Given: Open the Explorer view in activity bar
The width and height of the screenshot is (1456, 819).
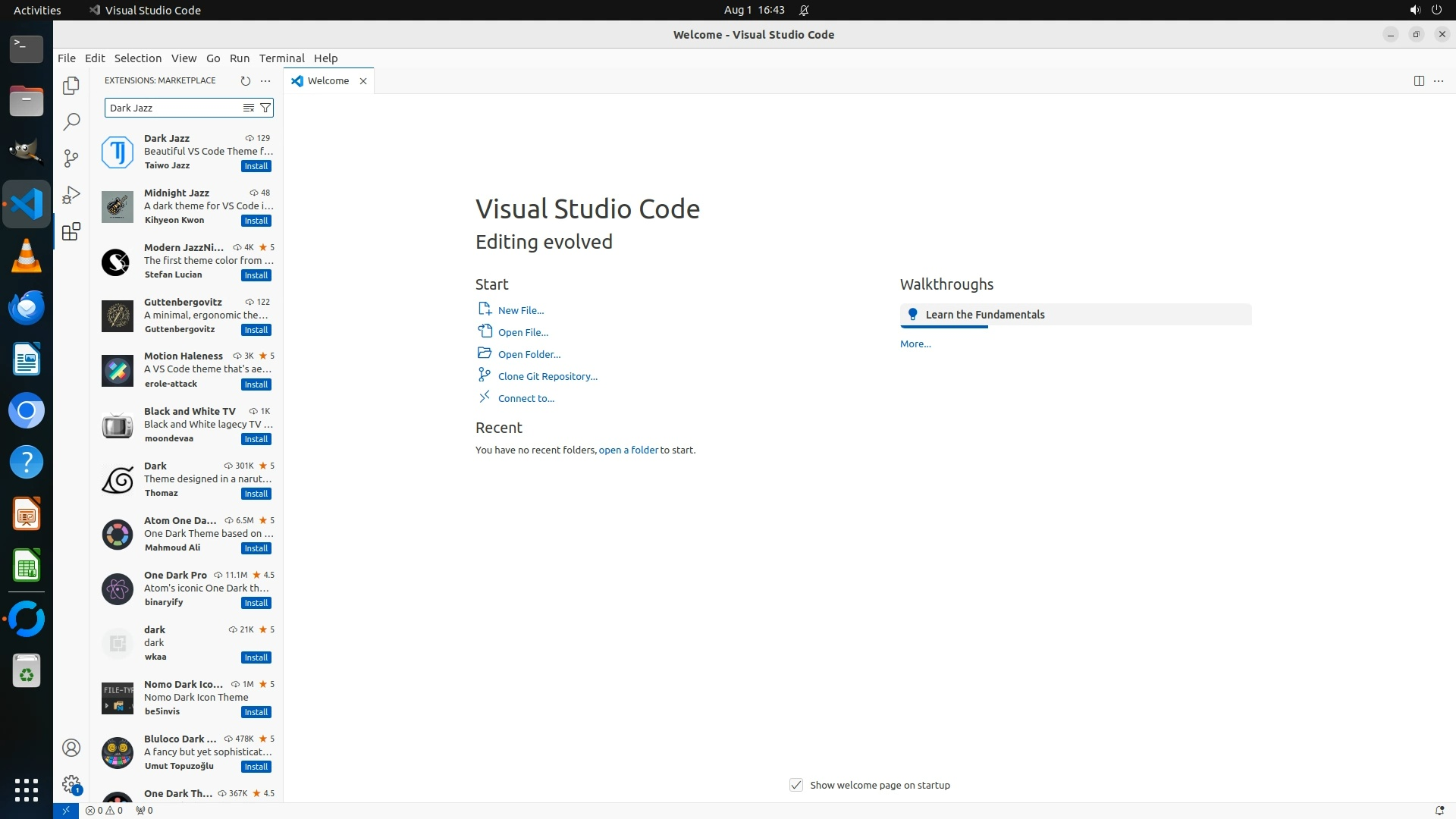Looking at the screenshot, I should tap(71, 86).
